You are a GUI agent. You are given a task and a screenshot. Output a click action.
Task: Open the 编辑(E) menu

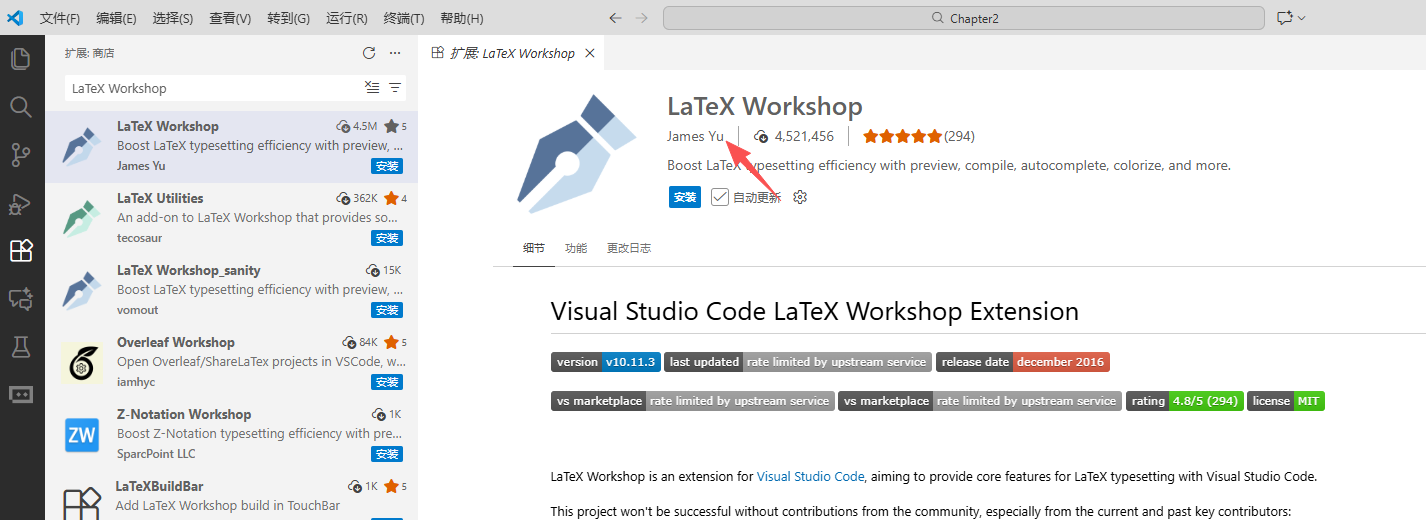pos(117,18)
